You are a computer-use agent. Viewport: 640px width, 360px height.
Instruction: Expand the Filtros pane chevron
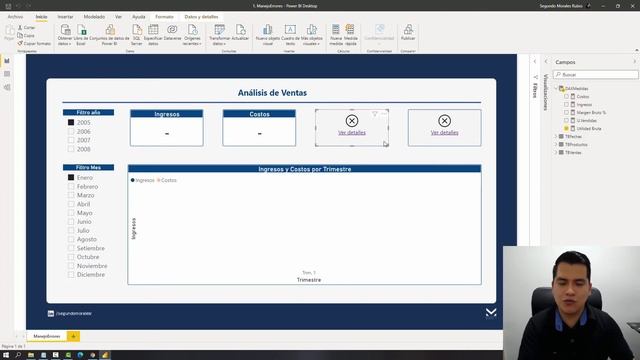click(x=535, y=62)
